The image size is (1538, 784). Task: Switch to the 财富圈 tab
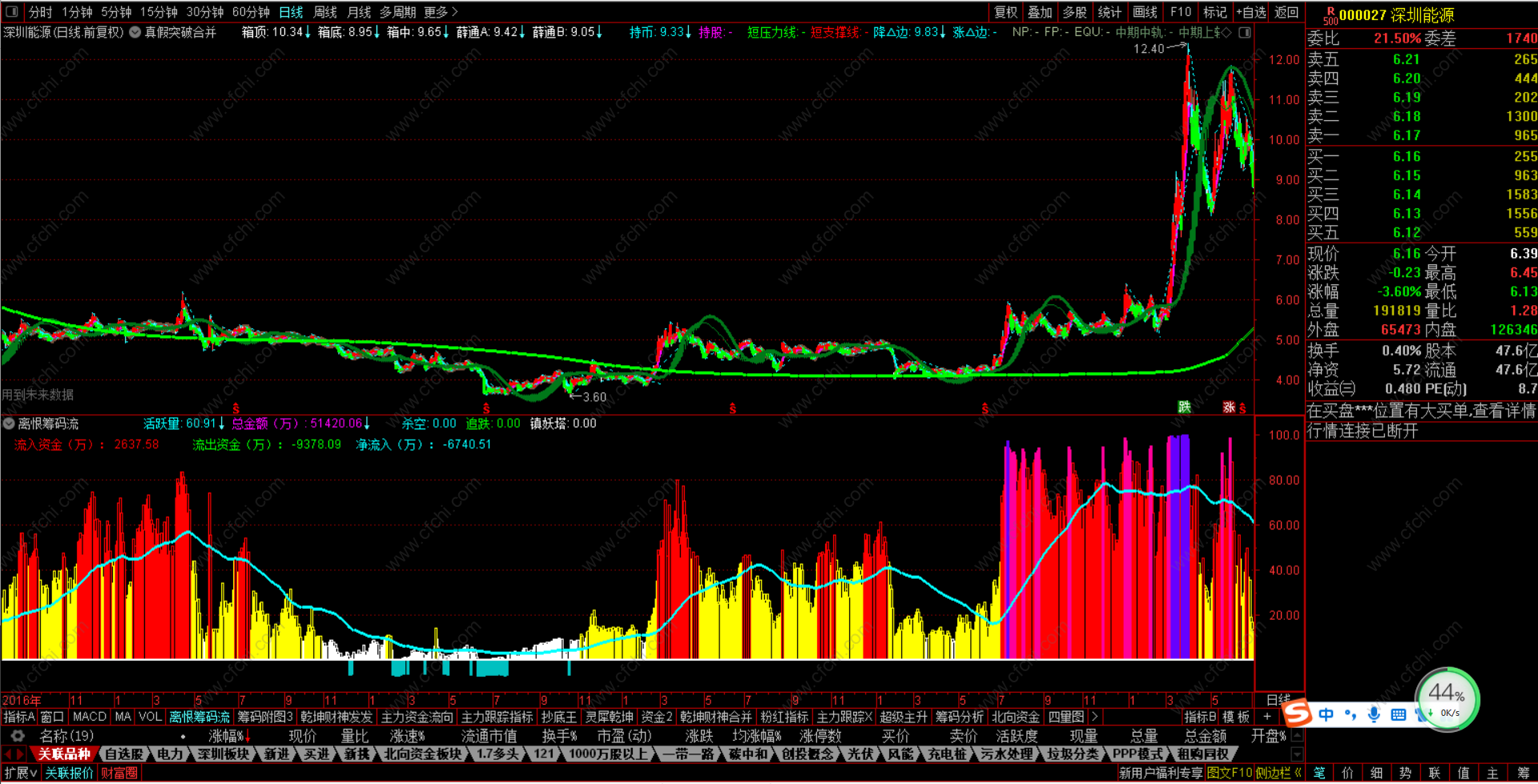(x=119, y=773)
